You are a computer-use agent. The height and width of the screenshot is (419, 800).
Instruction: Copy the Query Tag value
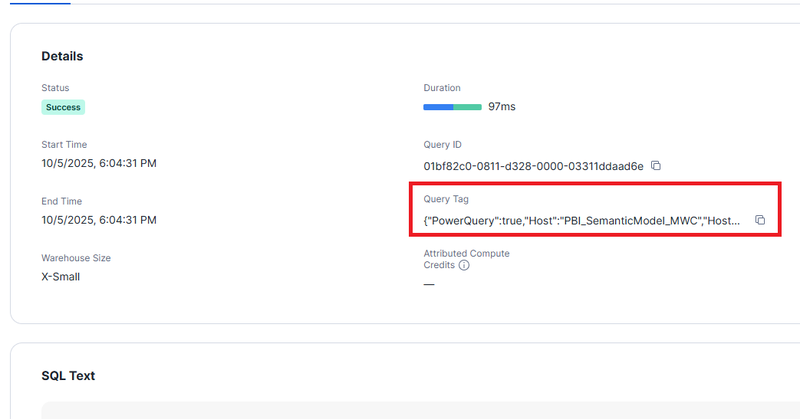point(760,220)
